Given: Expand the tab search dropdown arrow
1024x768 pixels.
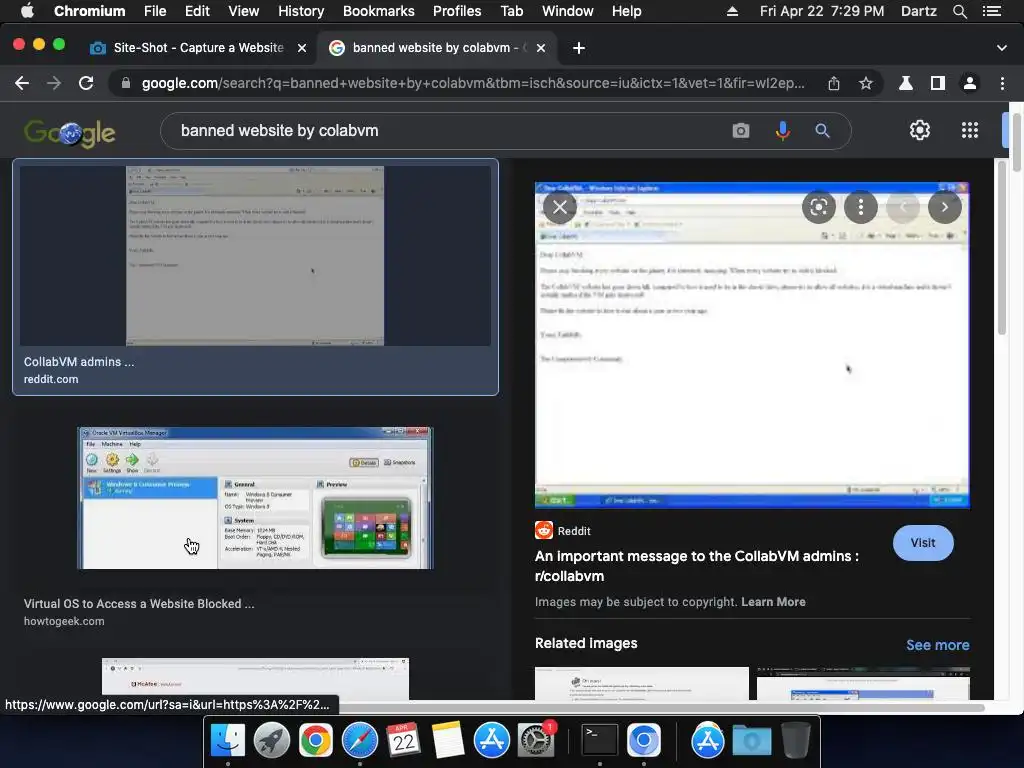Looking at the screenshot, I should [1002, 48].
